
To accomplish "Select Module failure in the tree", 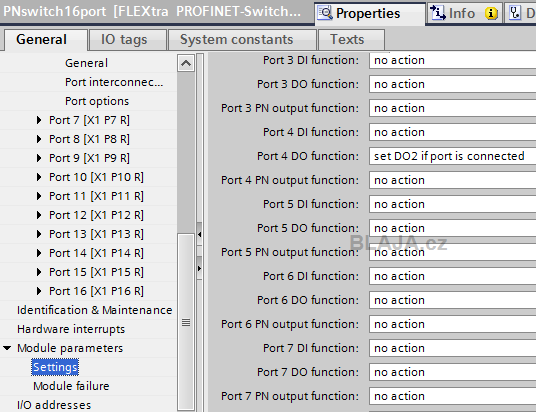I will 71,386.
